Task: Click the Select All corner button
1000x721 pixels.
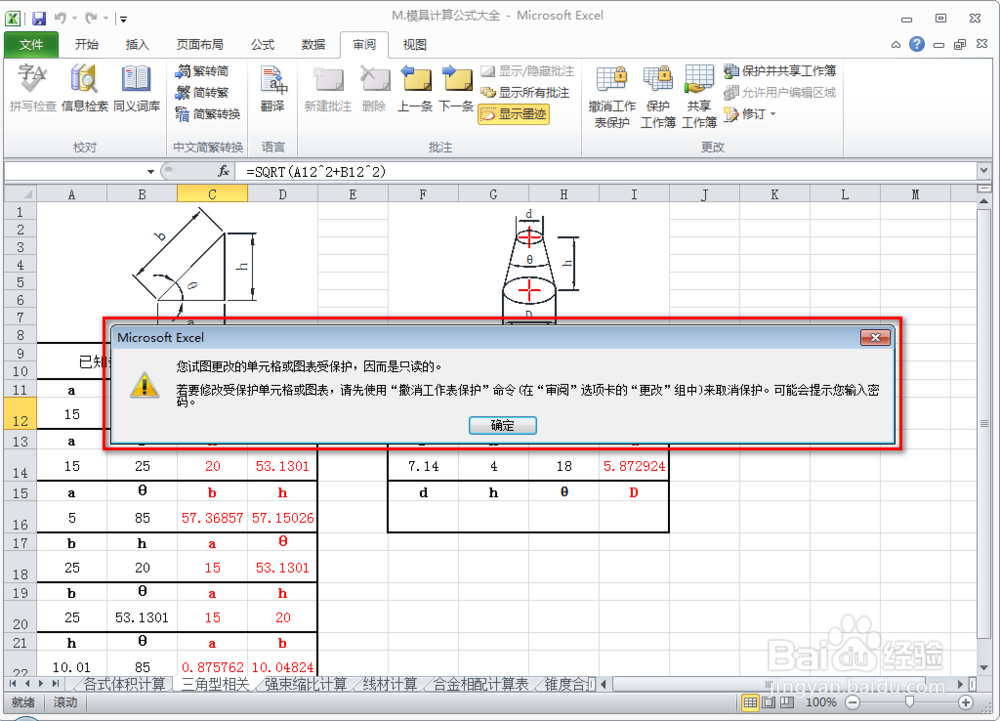Action: point(20,194)
